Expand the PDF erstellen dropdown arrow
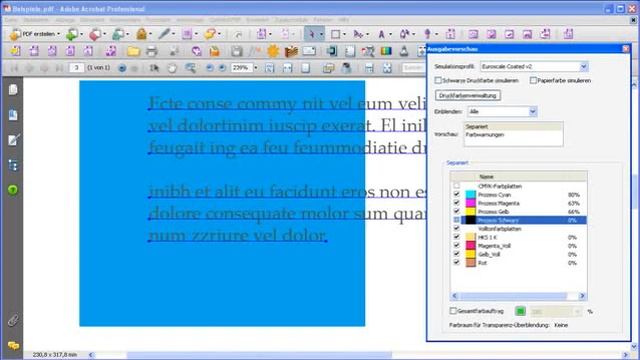The width and height of the screenshot is (640, 360). coord(58,34)
